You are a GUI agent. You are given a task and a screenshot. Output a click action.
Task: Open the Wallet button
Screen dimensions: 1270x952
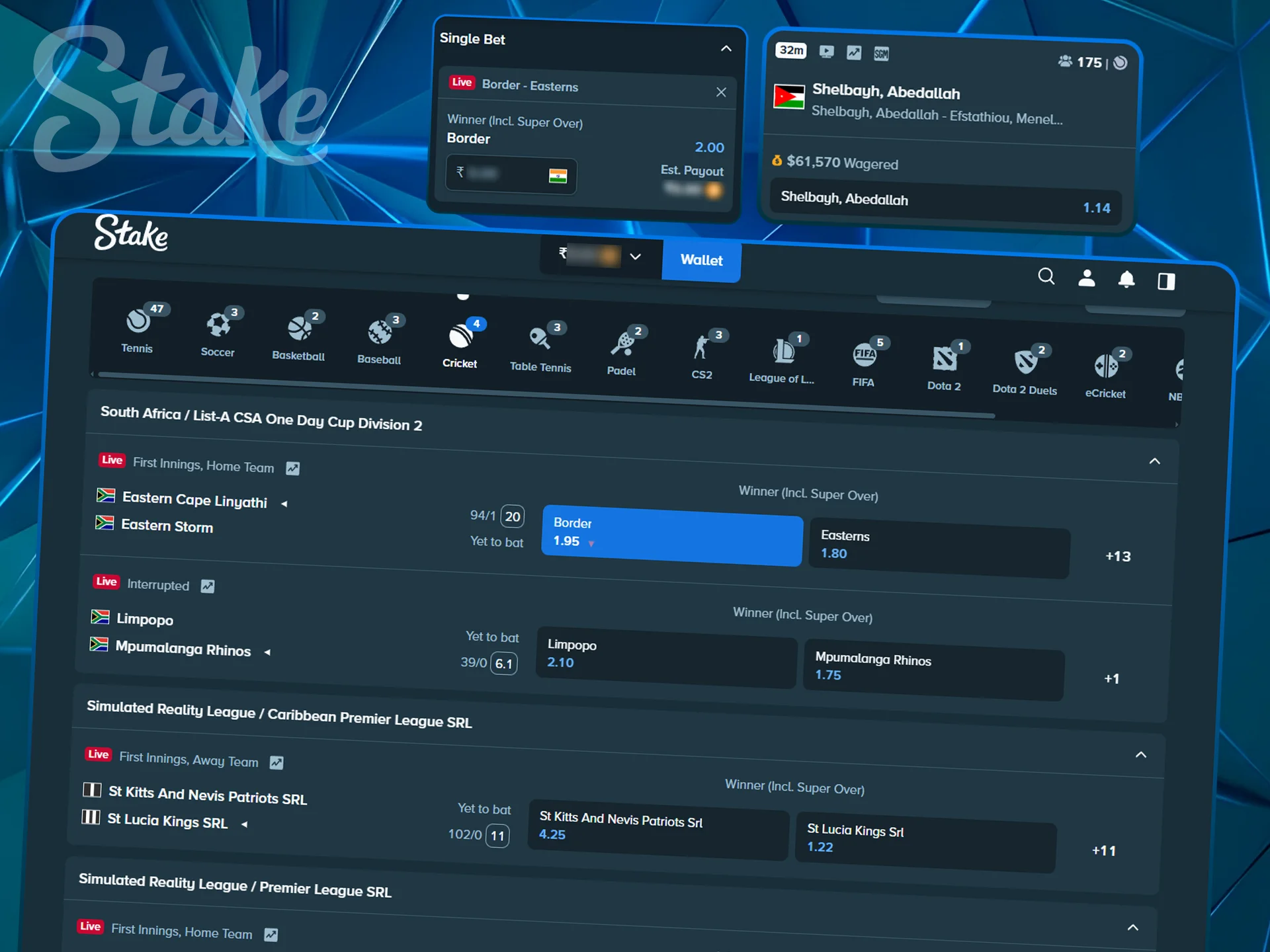coord(701,260)
